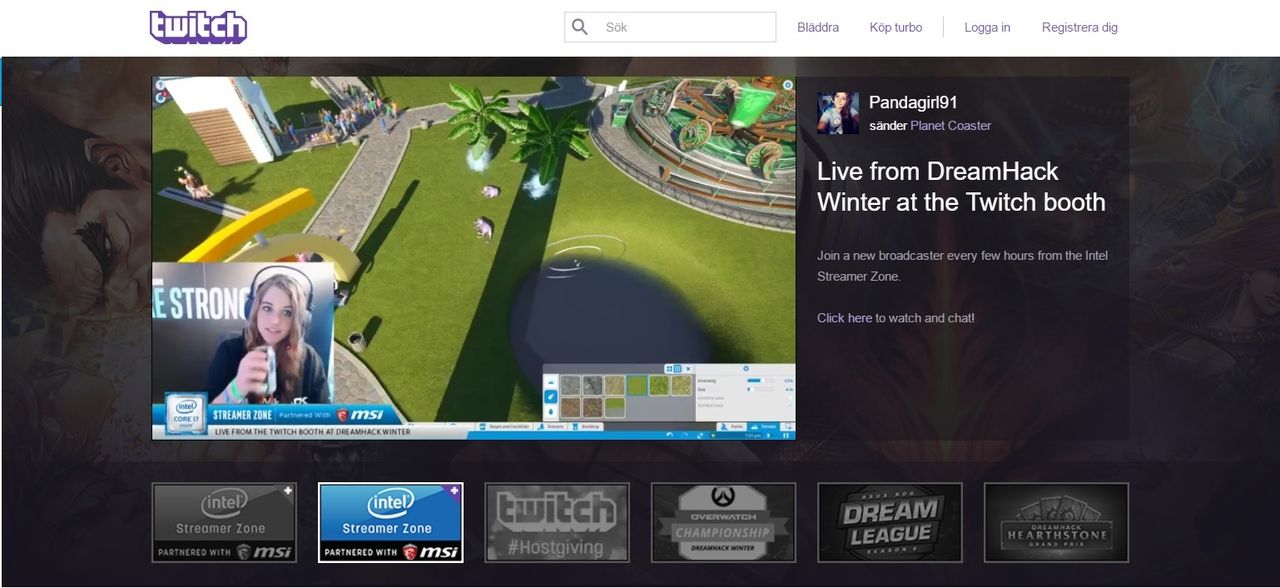Open the Pandagirl91 profile avatar
This screenshot has width=1280, height=588.
pos(838,113)
